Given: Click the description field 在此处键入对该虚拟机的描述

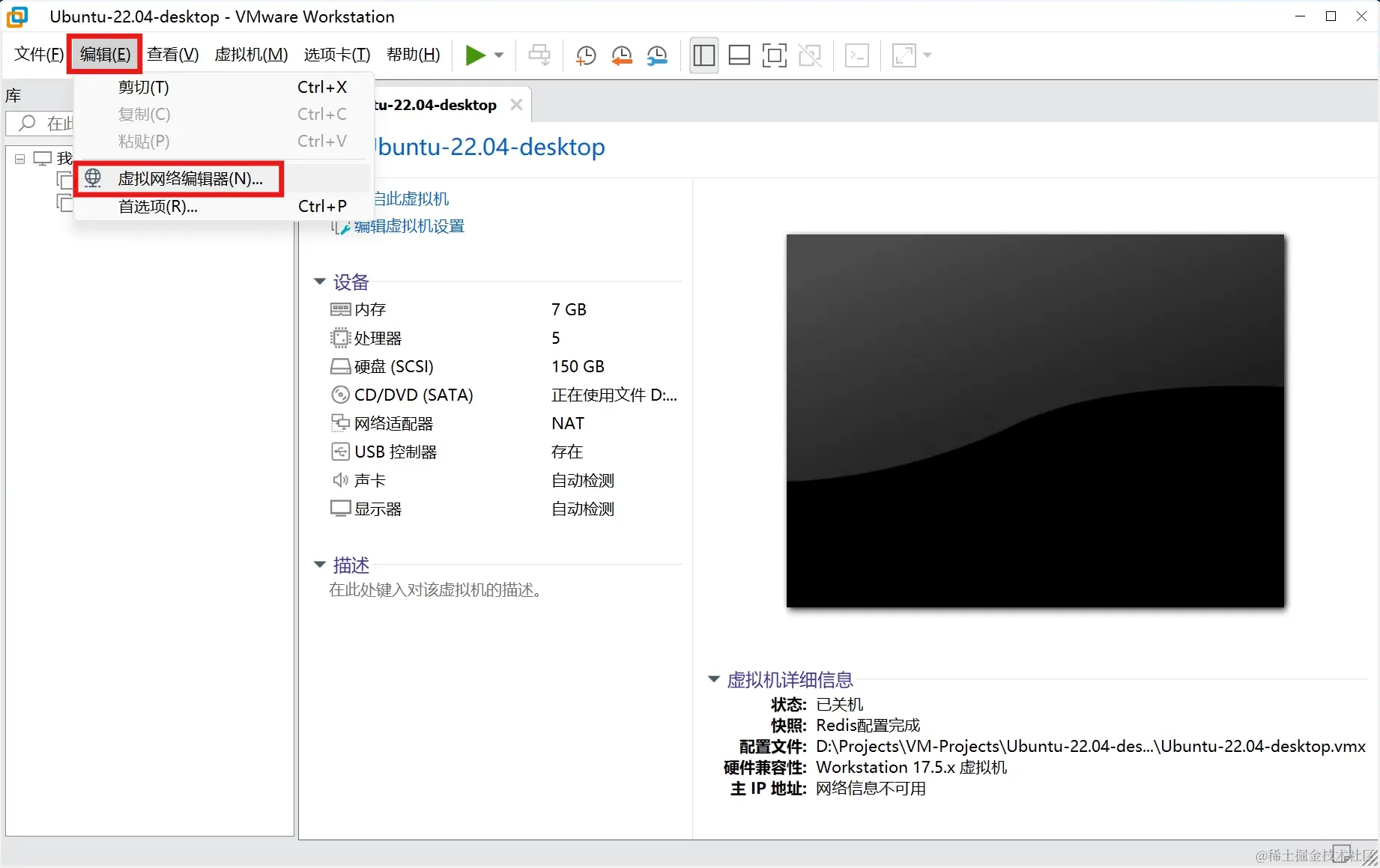Looking at the screenshot, I should click(435, 590).
